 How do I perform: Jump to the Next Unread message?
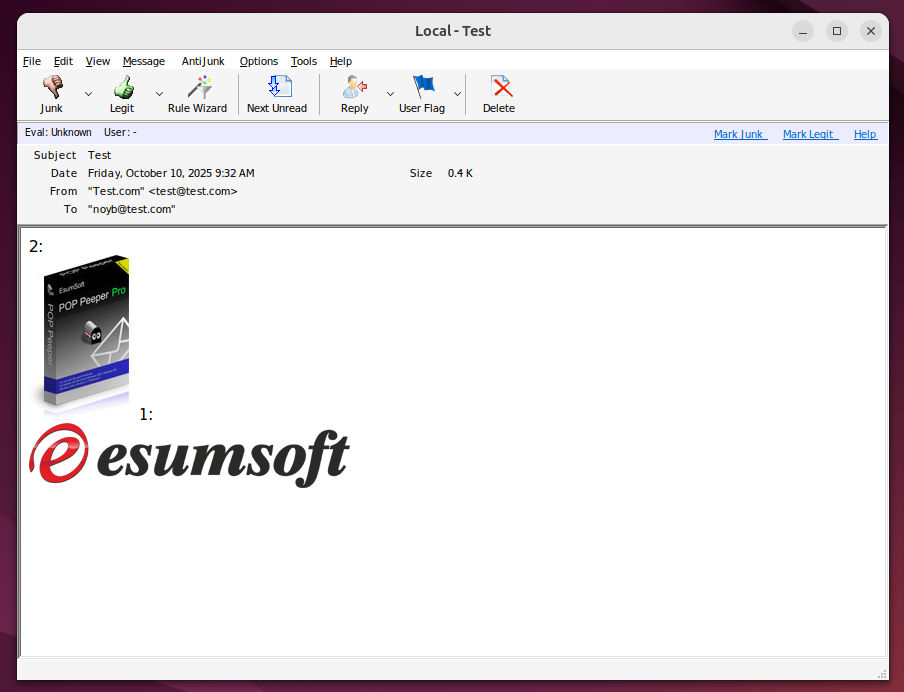click(277, 94)
